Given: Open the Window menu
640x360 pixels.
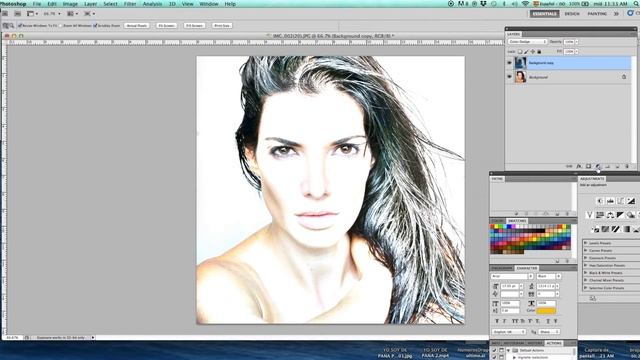Looking at the screenshot, I should coord(209,4).
